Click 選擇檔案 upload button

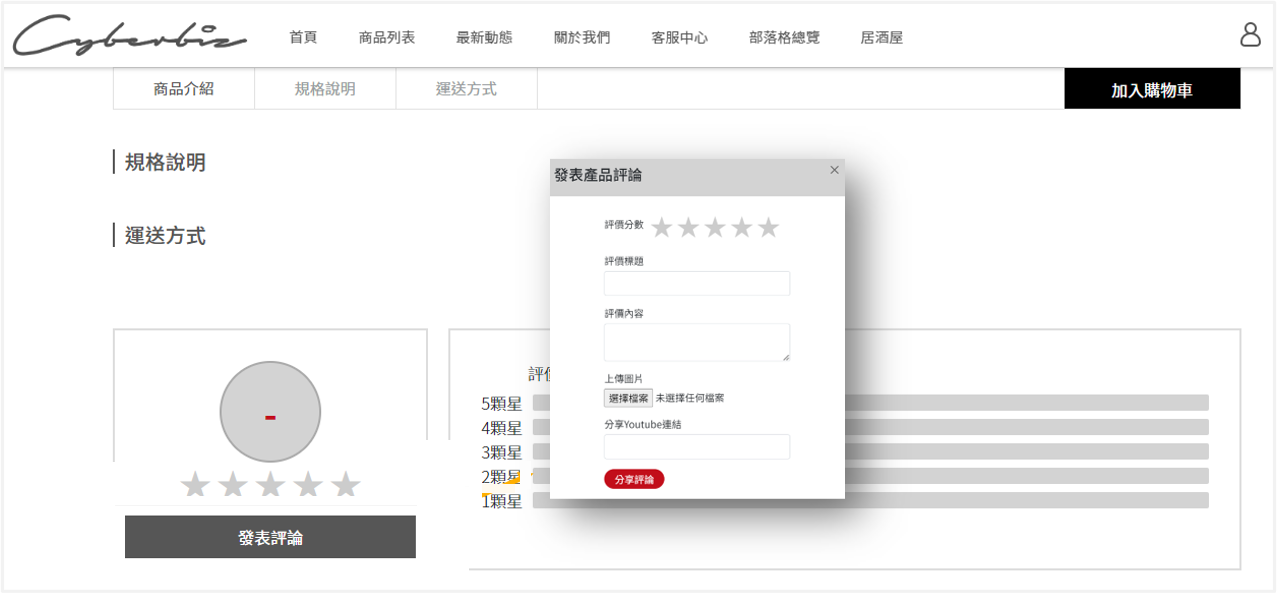(628, 398)
